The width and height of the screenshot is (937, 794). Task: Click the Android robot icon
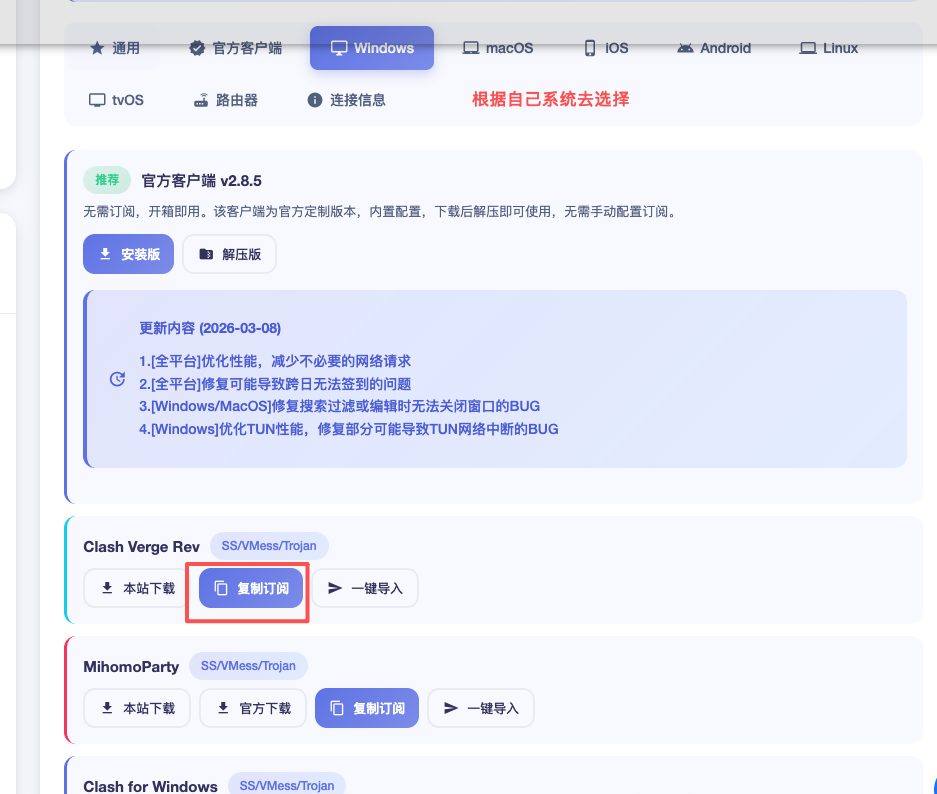tap(685, 48)
